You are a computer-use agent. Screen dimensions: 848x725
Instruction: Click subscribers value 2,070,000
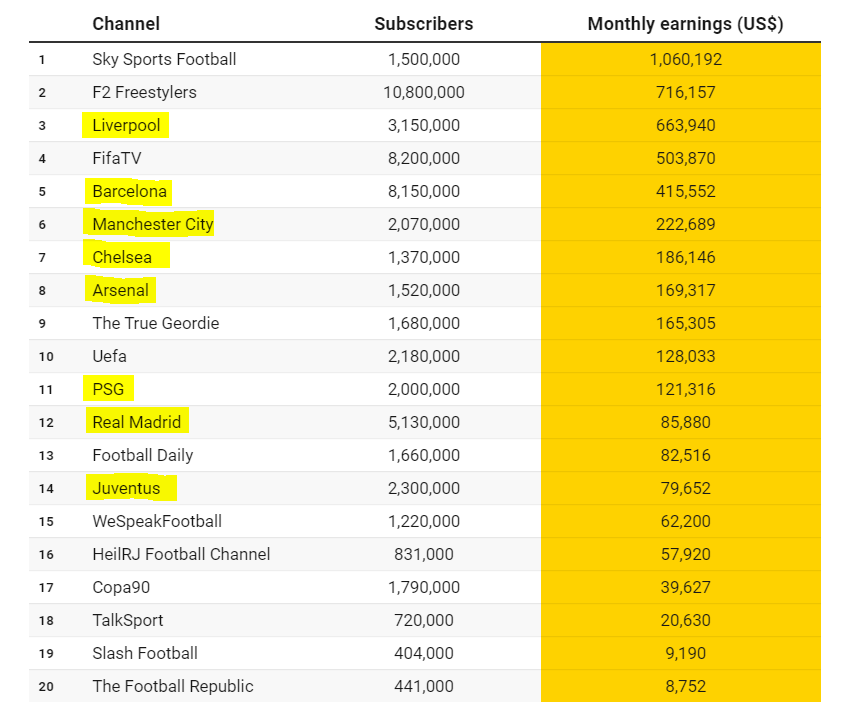(x=423, y=224)
